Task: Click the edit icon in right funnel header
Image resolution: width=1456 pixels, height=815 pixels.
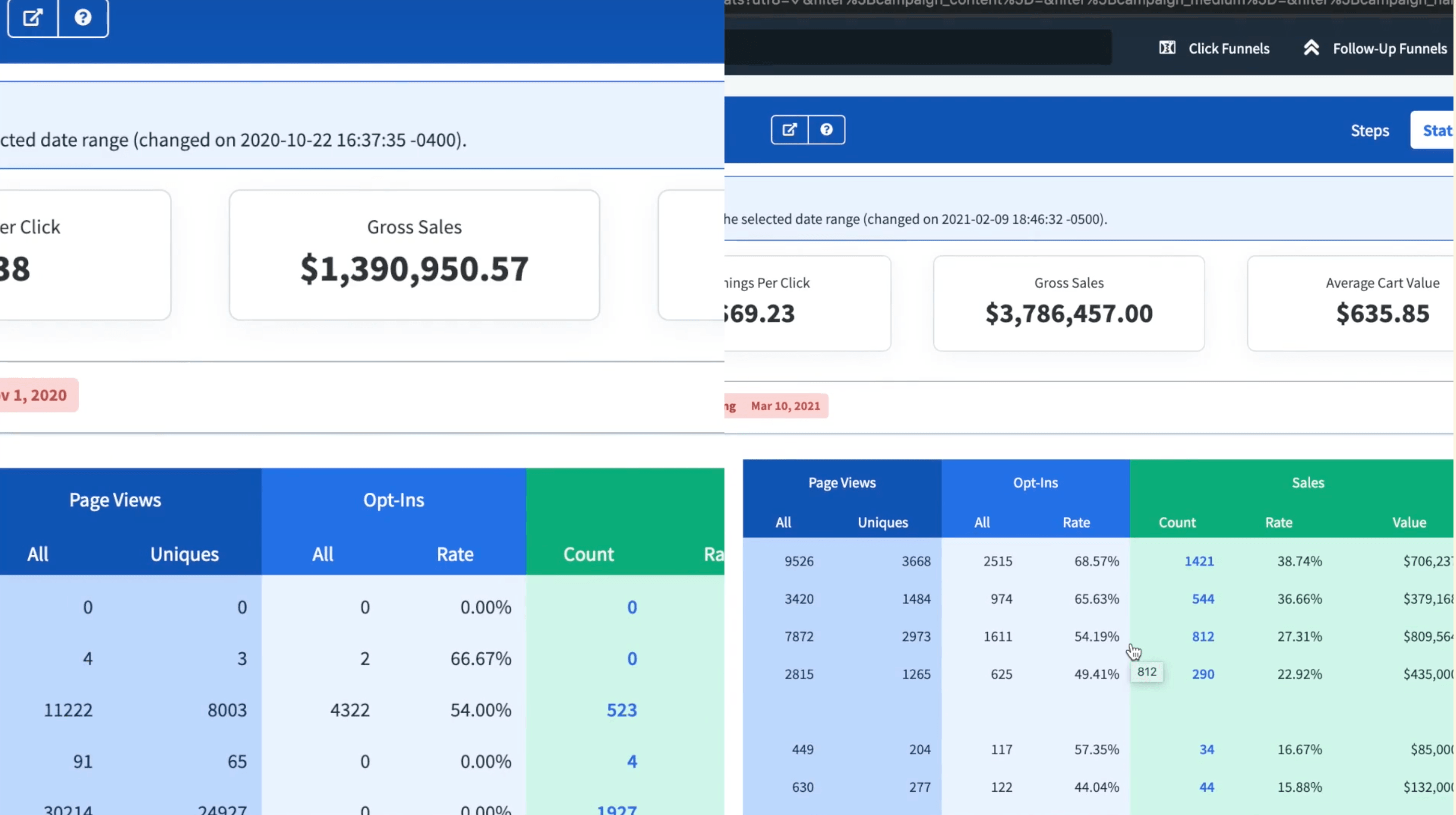Action: coord(790,130)
